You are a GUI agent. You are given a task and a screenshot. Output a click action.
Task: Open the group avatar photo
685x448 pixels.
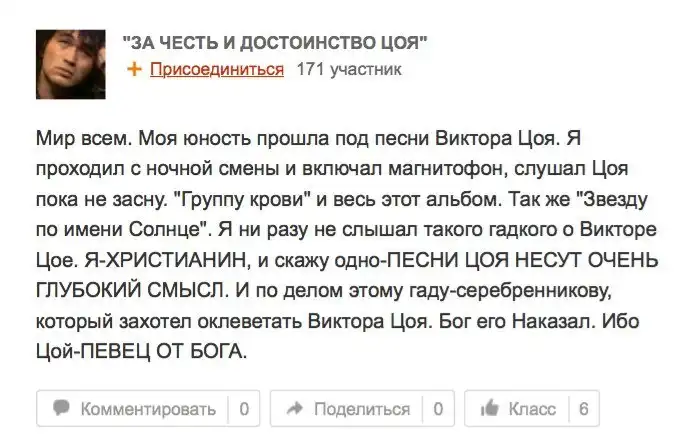pyautogui.click(x=71, y=63)
